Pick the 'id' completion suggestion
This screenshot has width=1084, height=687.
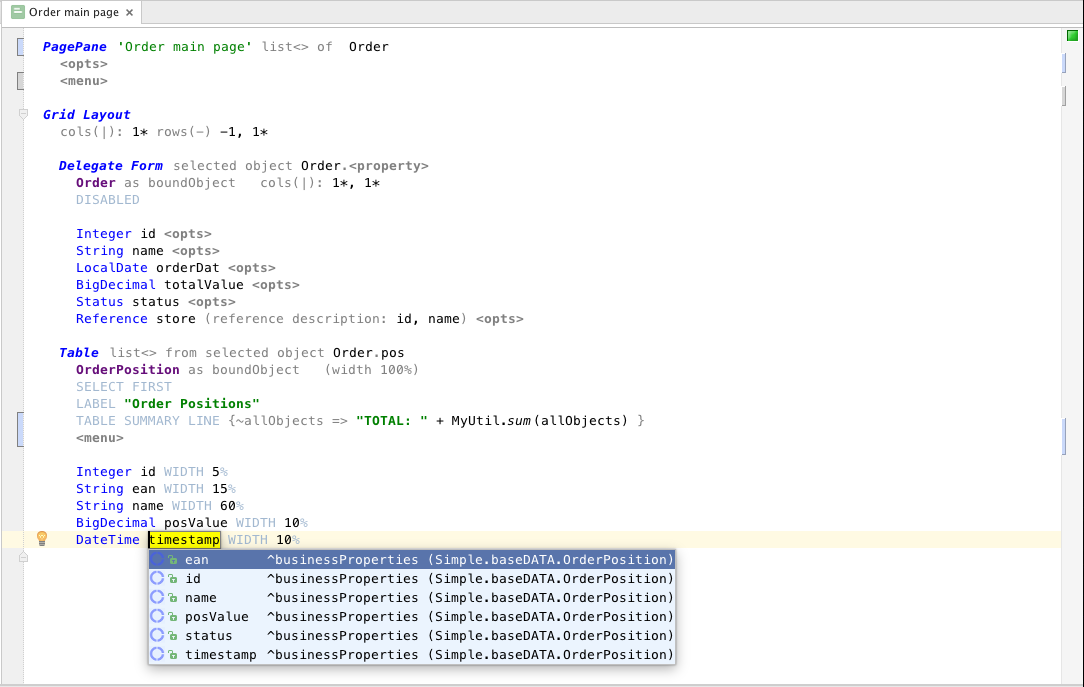pos(193,579)
